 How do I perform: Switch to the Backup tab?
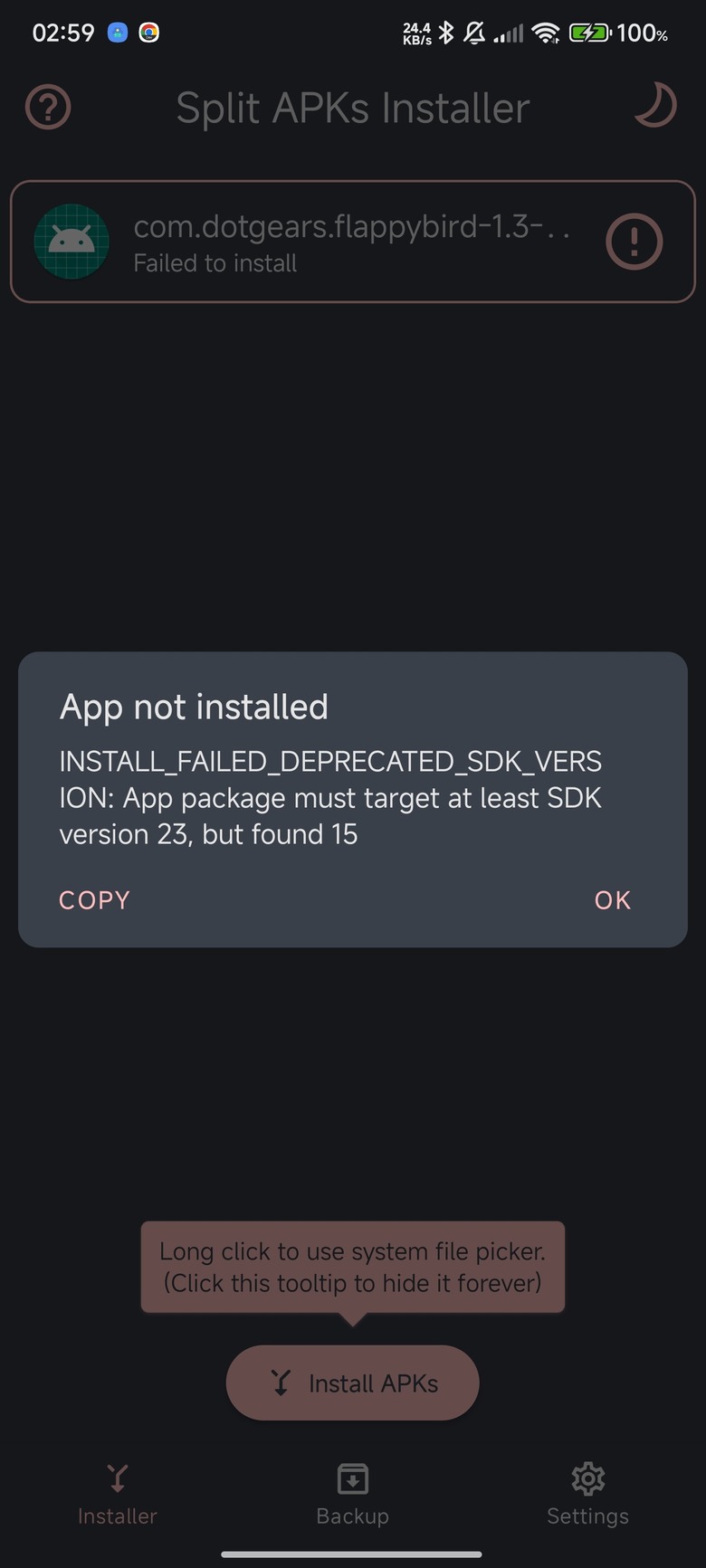pyautogui.click(x=352, y=1496)
